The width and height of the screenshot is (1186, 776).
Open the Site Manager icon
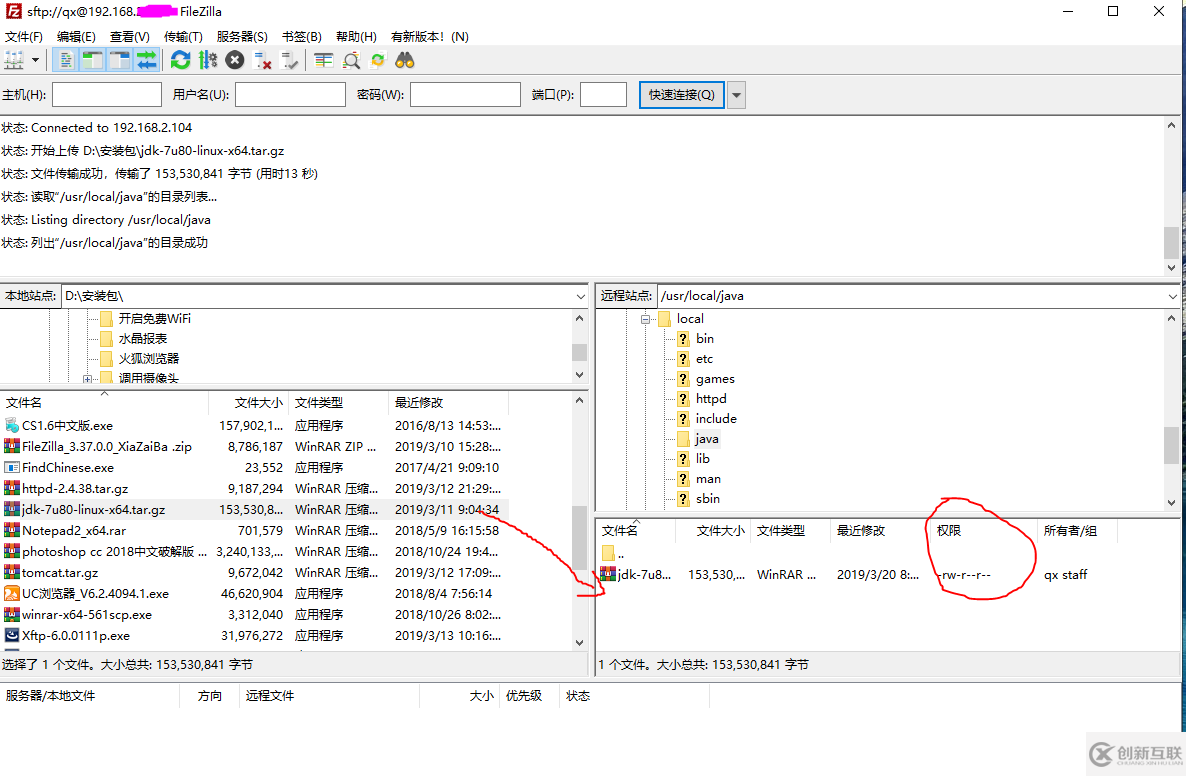click(14, 60)
